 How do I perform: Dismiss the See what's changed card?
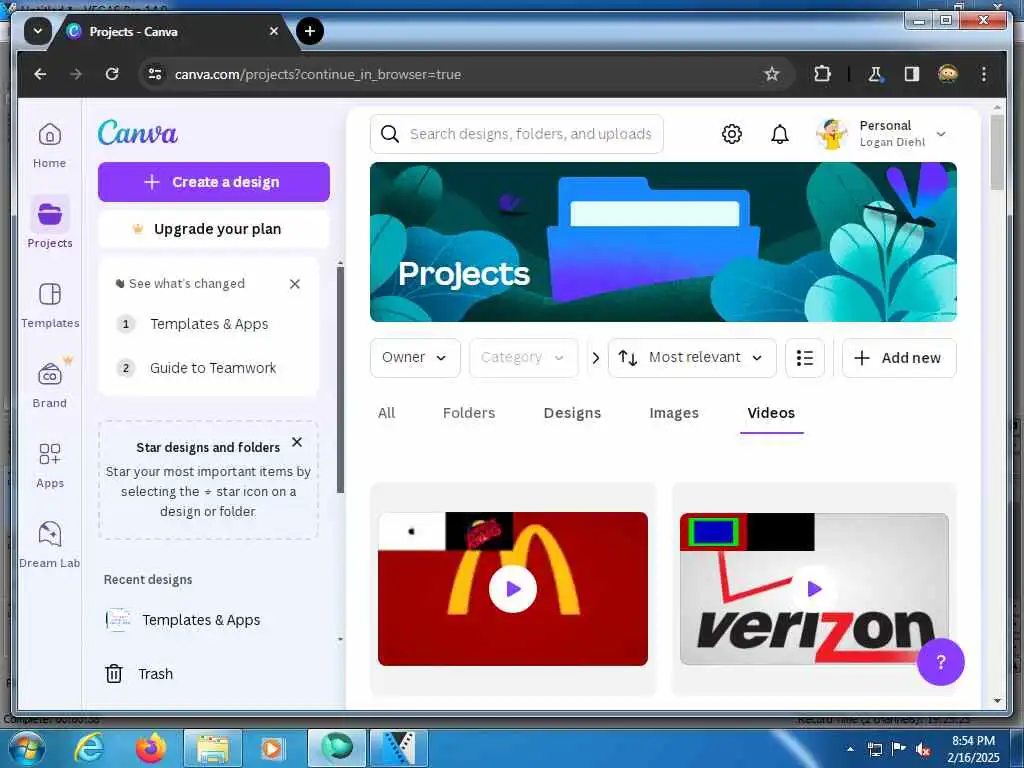click(x=295, y=283)
